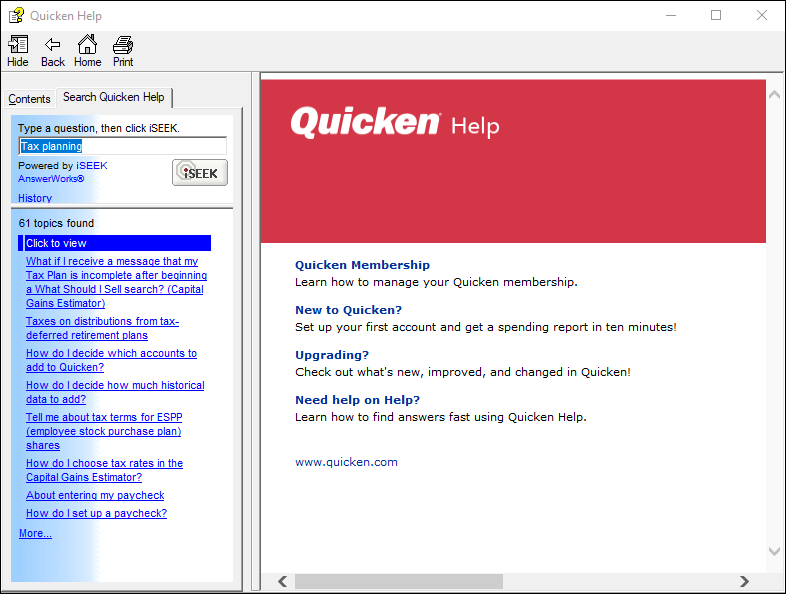
Task: Open About entering my paycheck topic
Action: tap(95, 495)
